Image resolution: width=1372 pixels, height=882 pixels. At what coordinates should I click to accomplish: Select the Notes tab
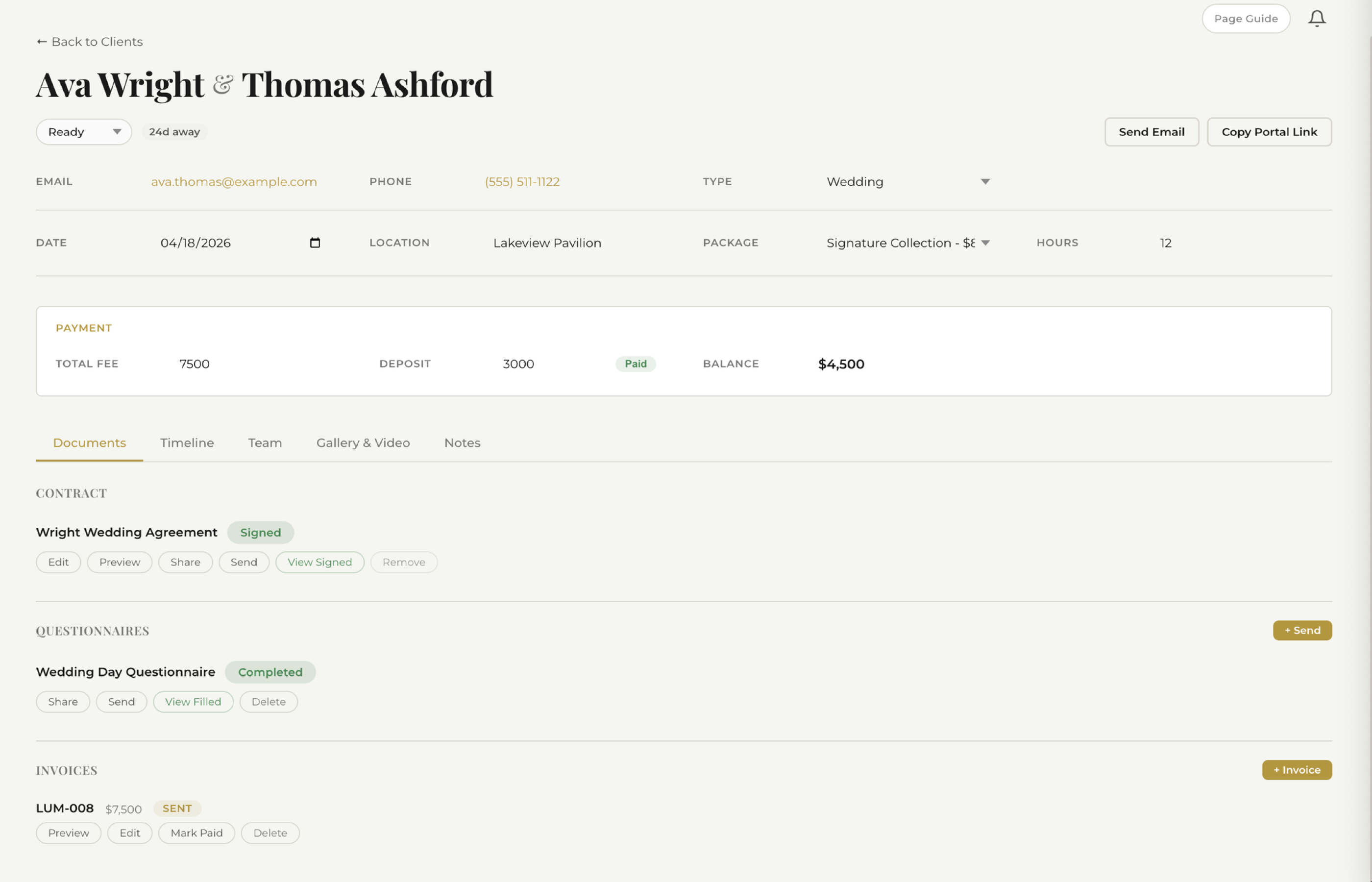pyautogui.click(x=462, y=443)
